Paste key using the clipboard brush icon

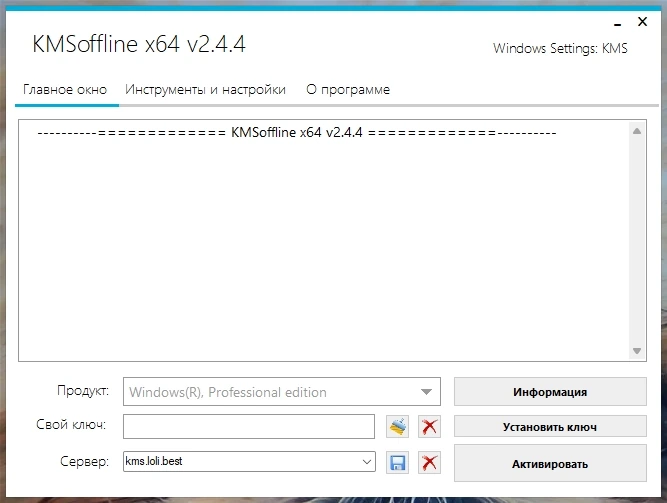(x=397, y=426)
